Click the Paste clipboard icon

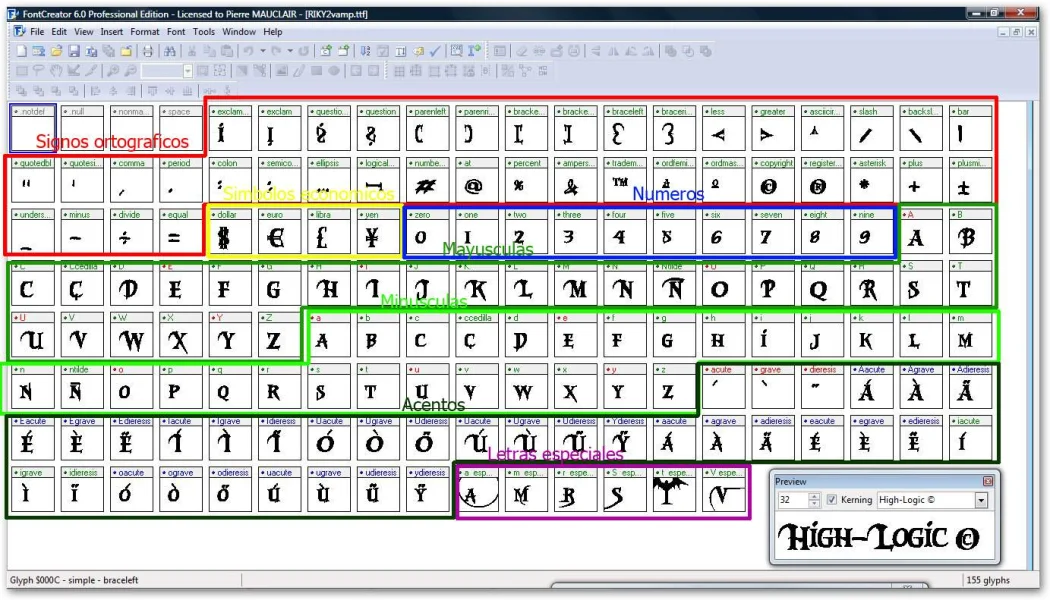(227, 52)
